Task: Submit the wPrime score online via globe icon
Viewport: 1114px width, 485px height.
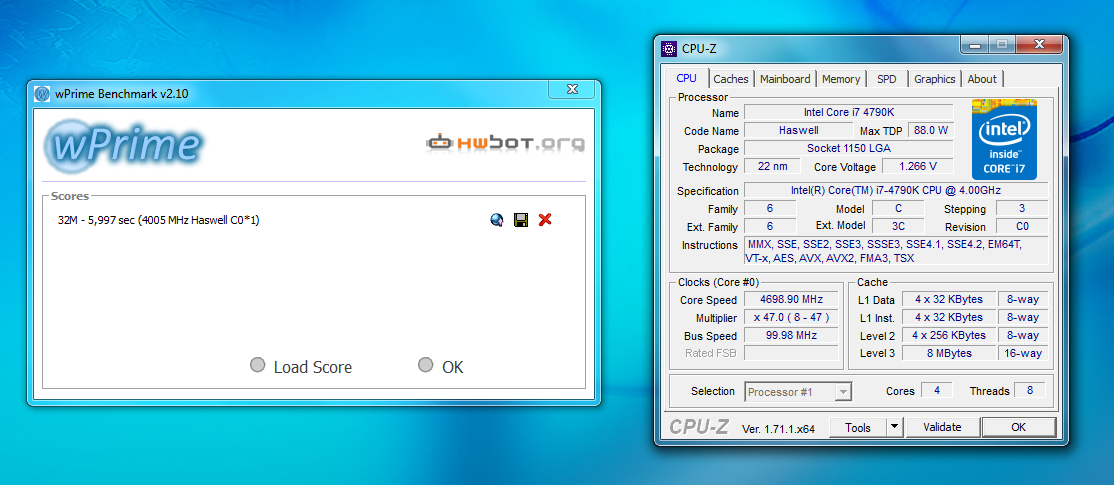Action: (x=497, y=220)
